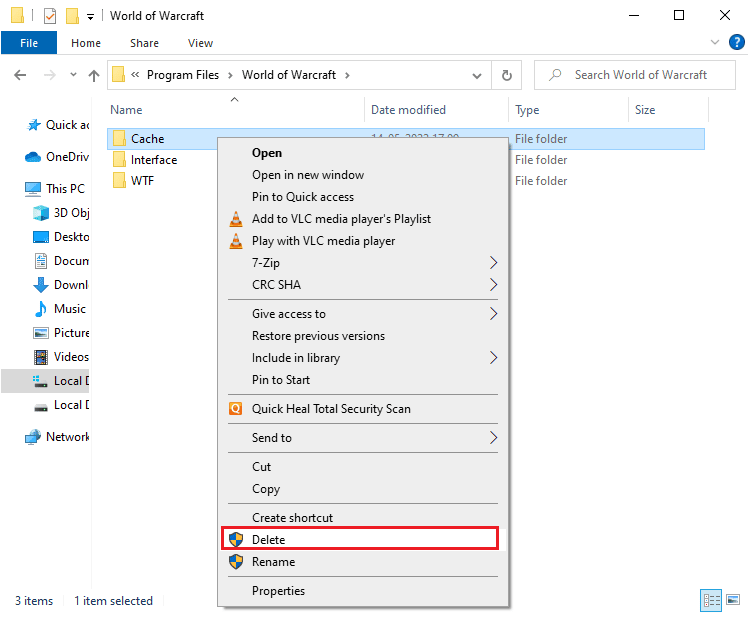Select the highlighted Local Disk entry

pos(45,381)
